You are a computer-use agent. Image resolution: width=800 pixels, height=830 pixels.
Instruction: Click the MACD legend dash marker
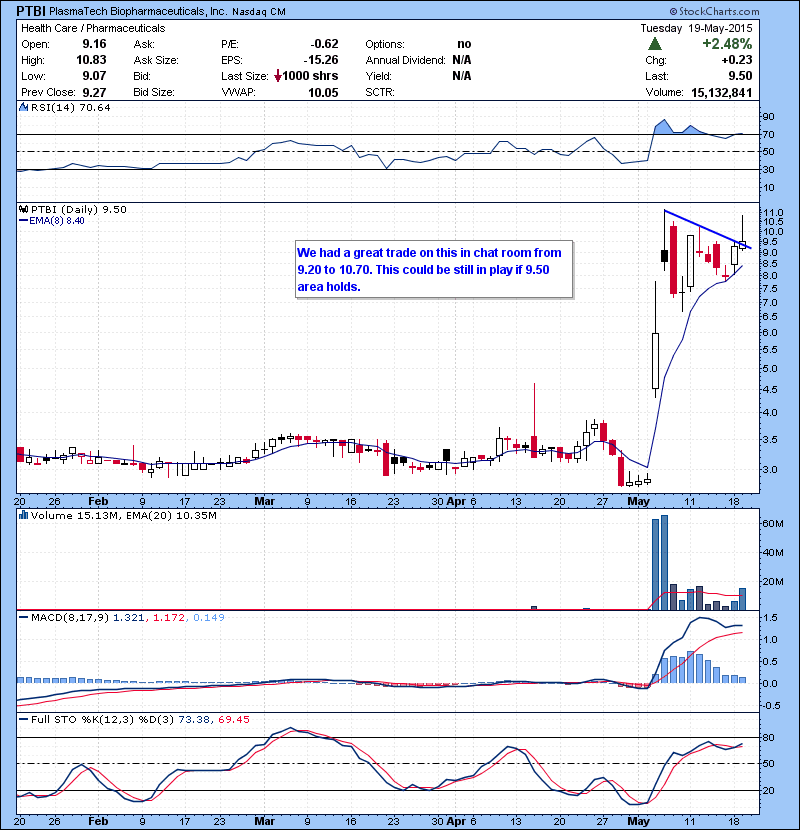(x=23, y=617)
